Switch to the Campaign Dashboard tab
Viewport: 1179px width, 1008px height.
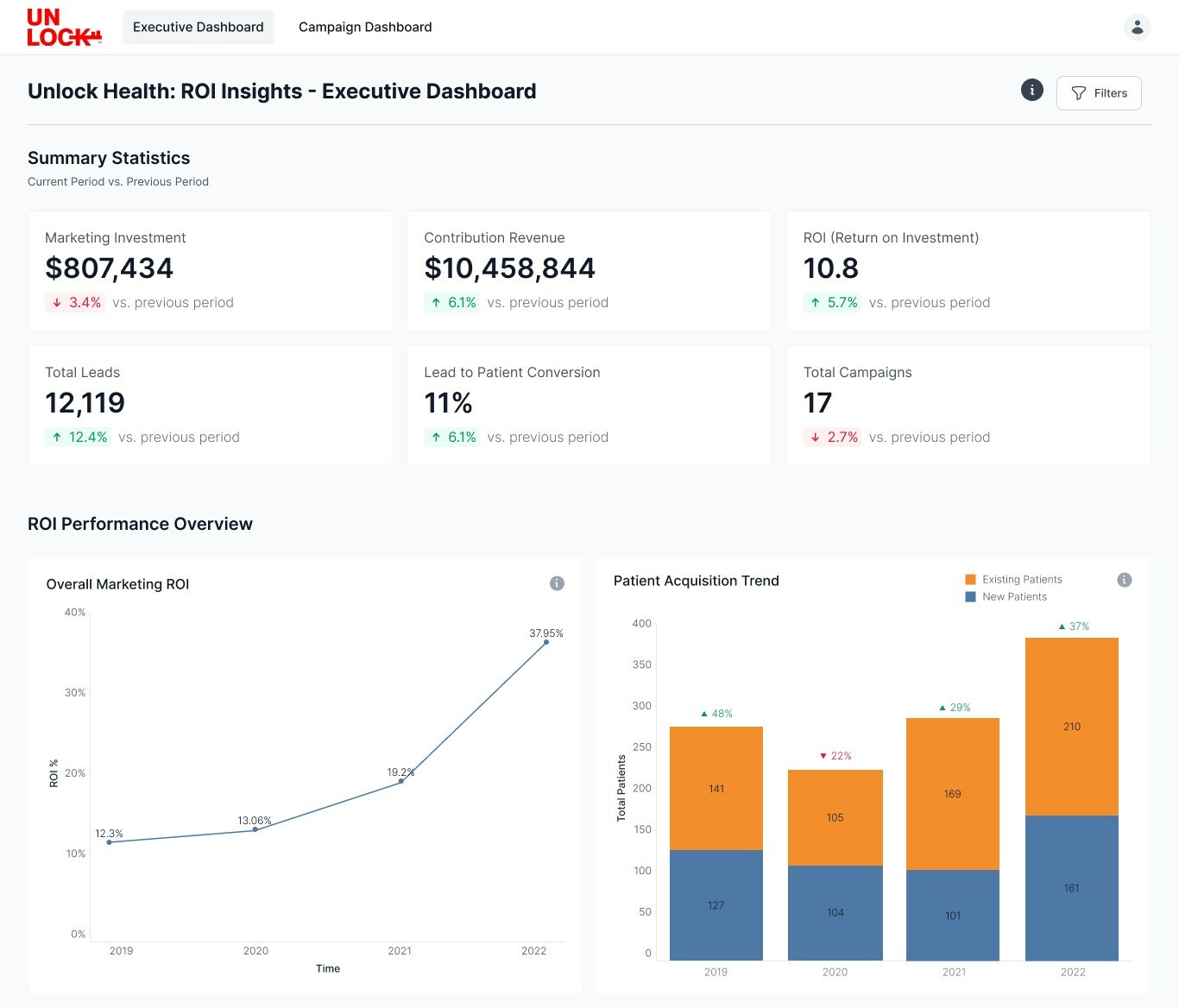point(365,27)
